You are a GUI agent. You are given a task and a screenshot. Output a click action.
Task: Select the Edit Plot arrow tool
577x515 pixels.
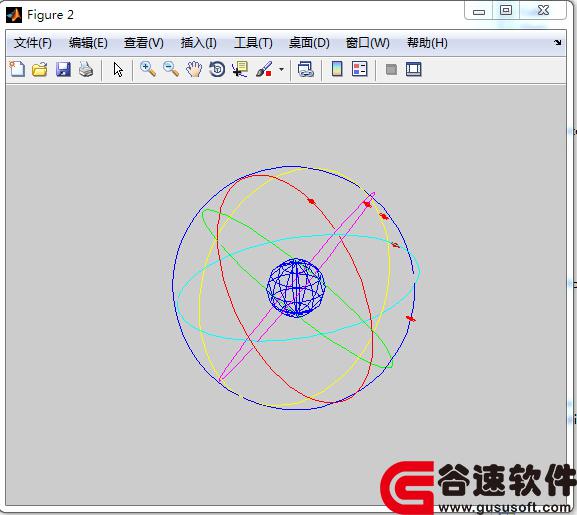(118, 70)
